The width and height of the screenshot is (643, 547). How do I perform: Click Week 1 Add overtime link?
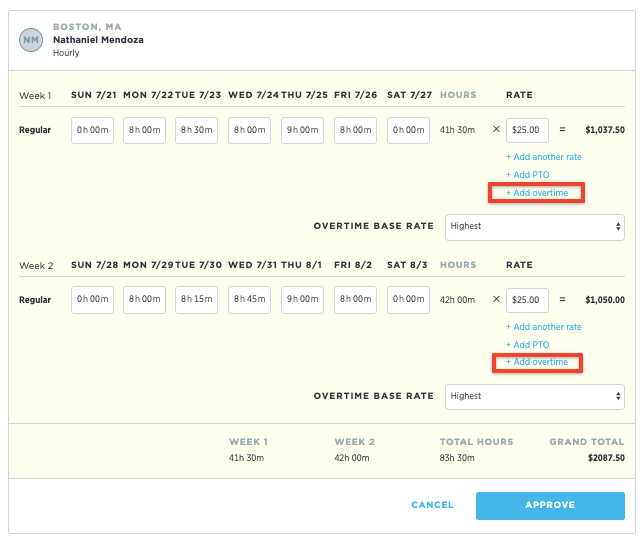pyautogui.click(x=537, y=192)
